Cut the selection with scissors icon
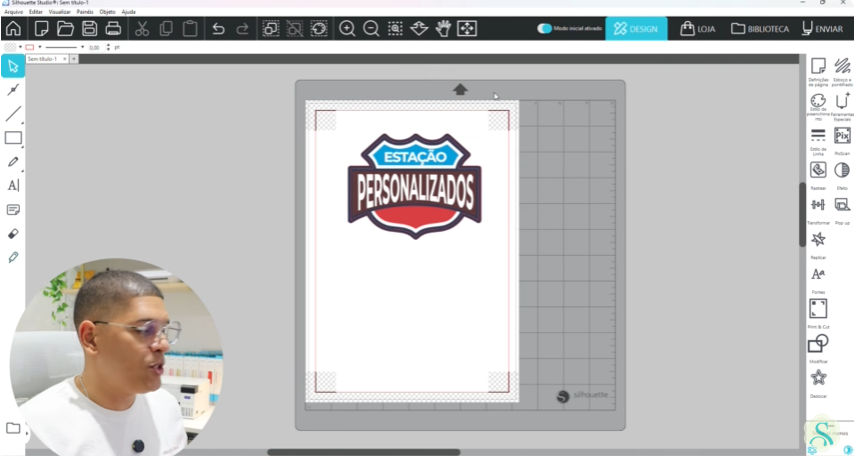The height and width of the screenshot is (456, 855). (142, 28)
